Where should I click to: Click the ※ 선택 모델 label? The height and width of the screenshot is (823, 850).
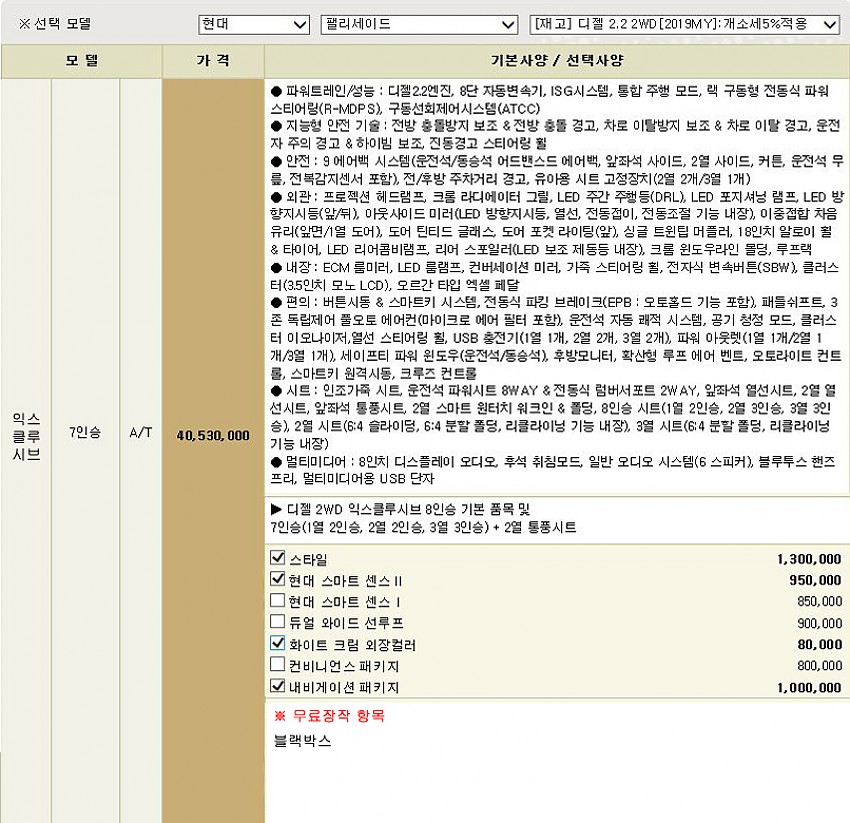pos(48,24)
